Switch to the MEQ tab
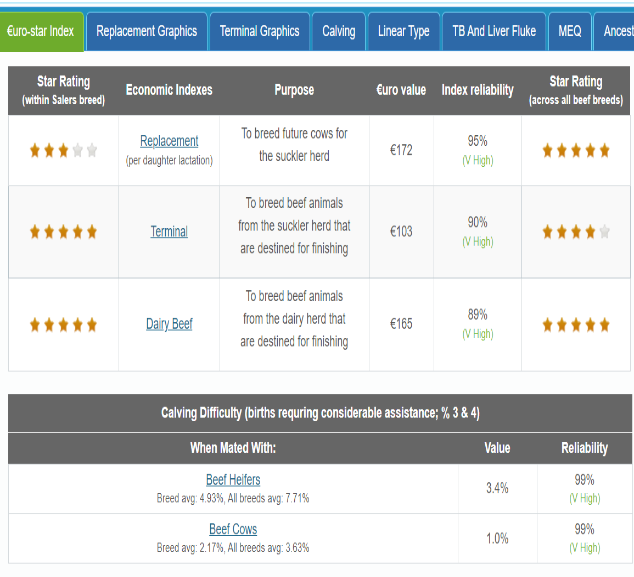634x577 pixels. pos(569,31)
